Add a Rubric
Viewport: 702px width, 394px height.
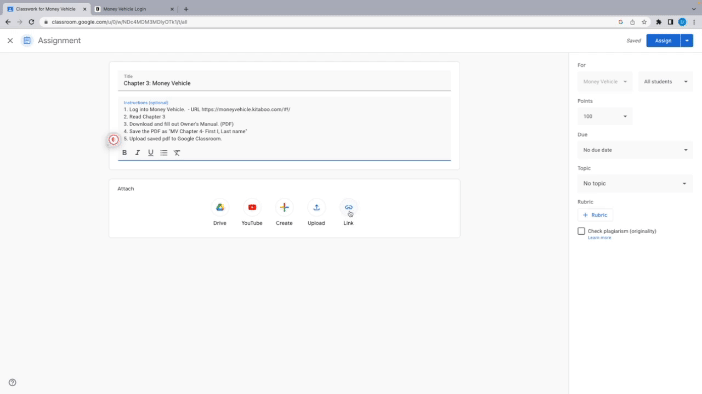(x=595, y=215)
